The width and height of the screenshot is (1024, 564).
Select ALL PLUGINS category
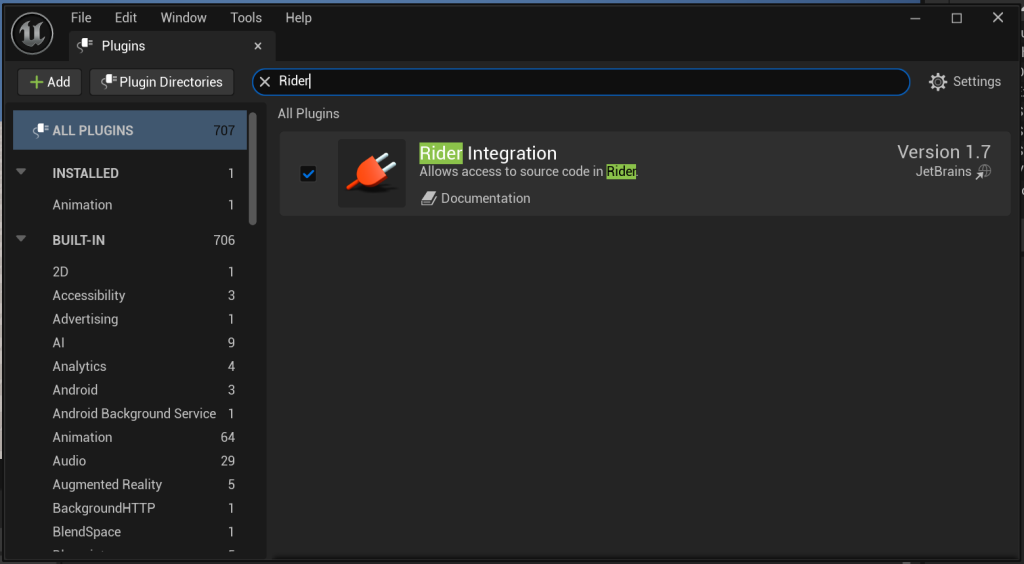coord(130,130)
